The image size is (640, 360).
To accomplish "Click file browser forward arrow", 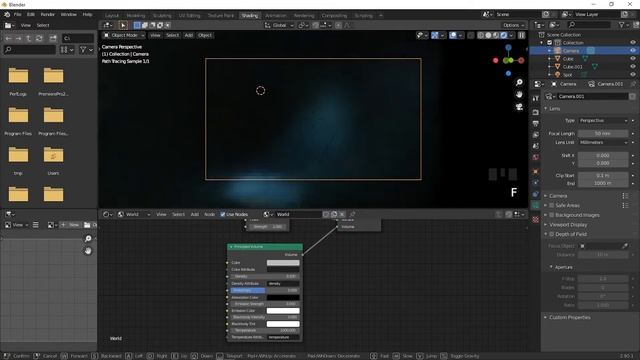I will tap(18, 38).
